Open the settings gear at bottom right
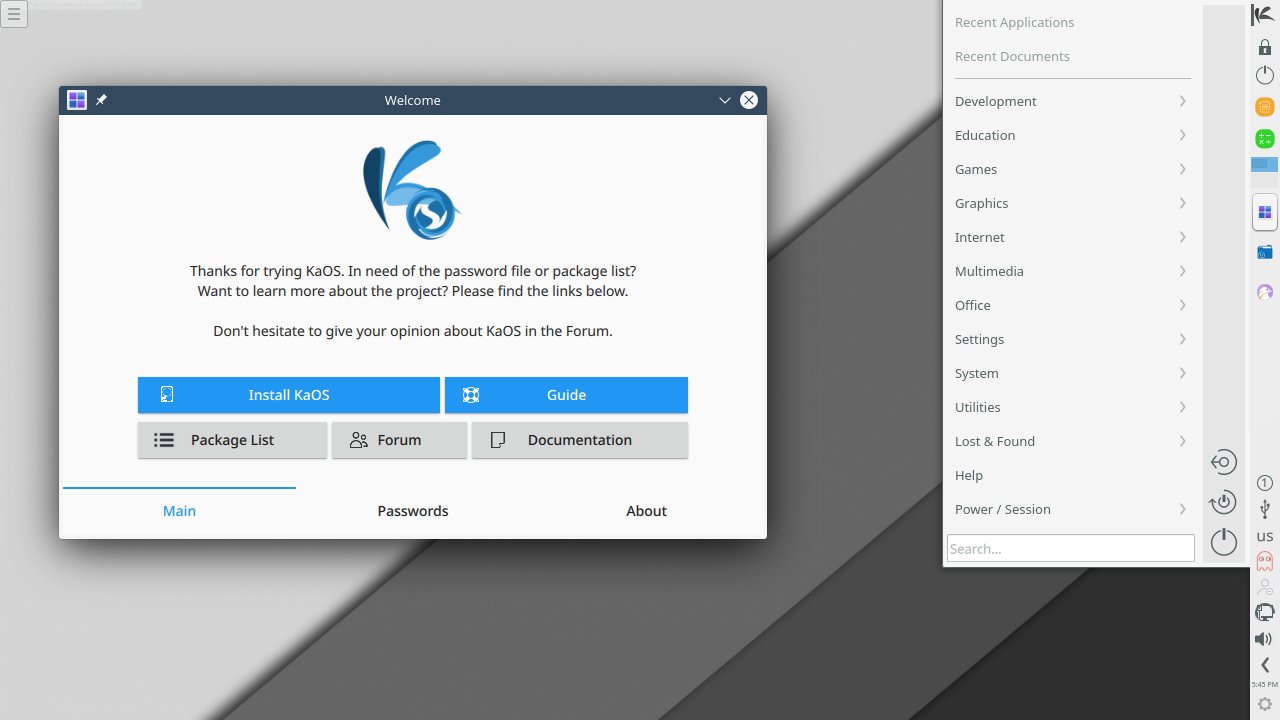 point(1266,703)
